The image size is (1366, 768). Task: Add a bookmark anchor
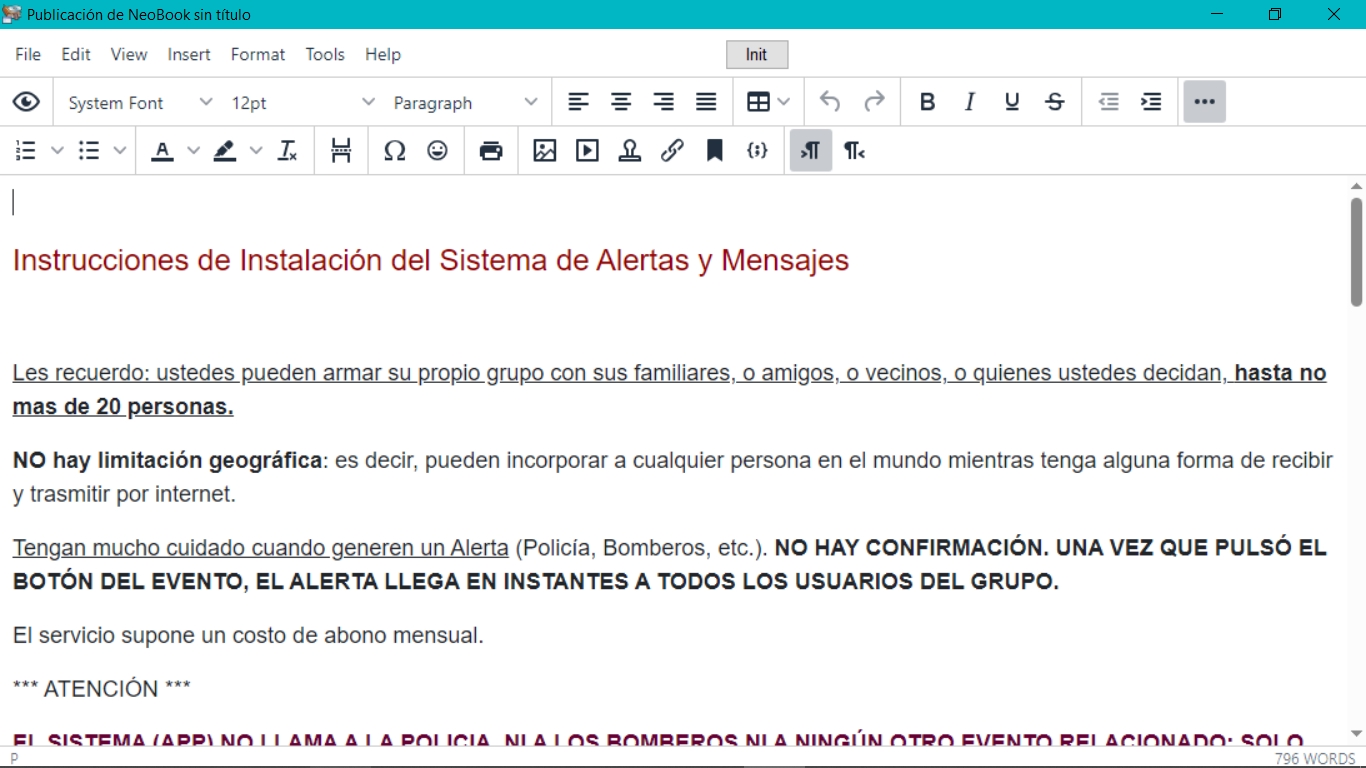715,151
